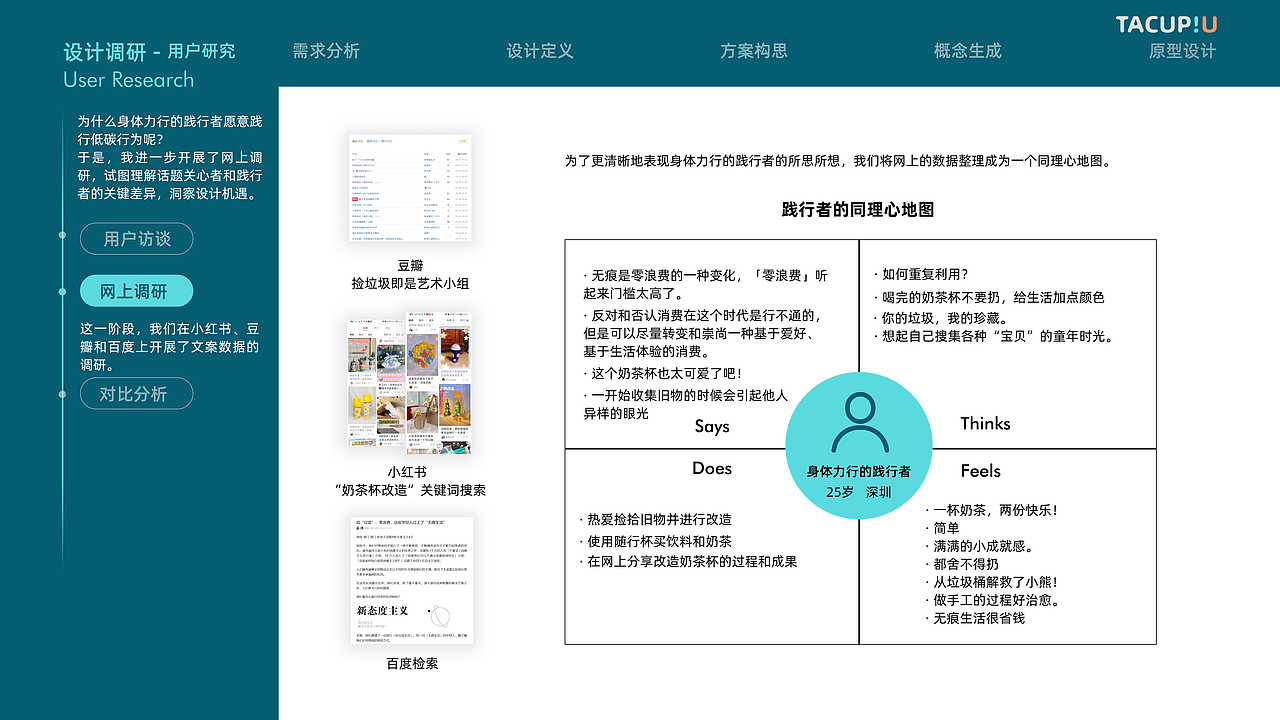Click the 身体力行的践行者 persona label
The height and width of the screenshot is (720, 1280).
(x=859, y=471)
